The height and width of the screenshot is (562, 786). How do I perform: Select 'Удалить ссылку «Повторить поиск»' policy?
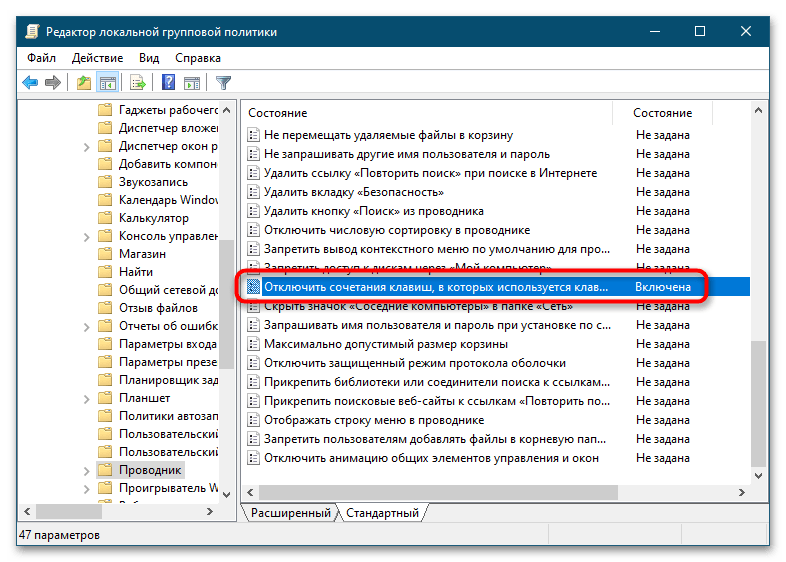click(x=430, y=173)
